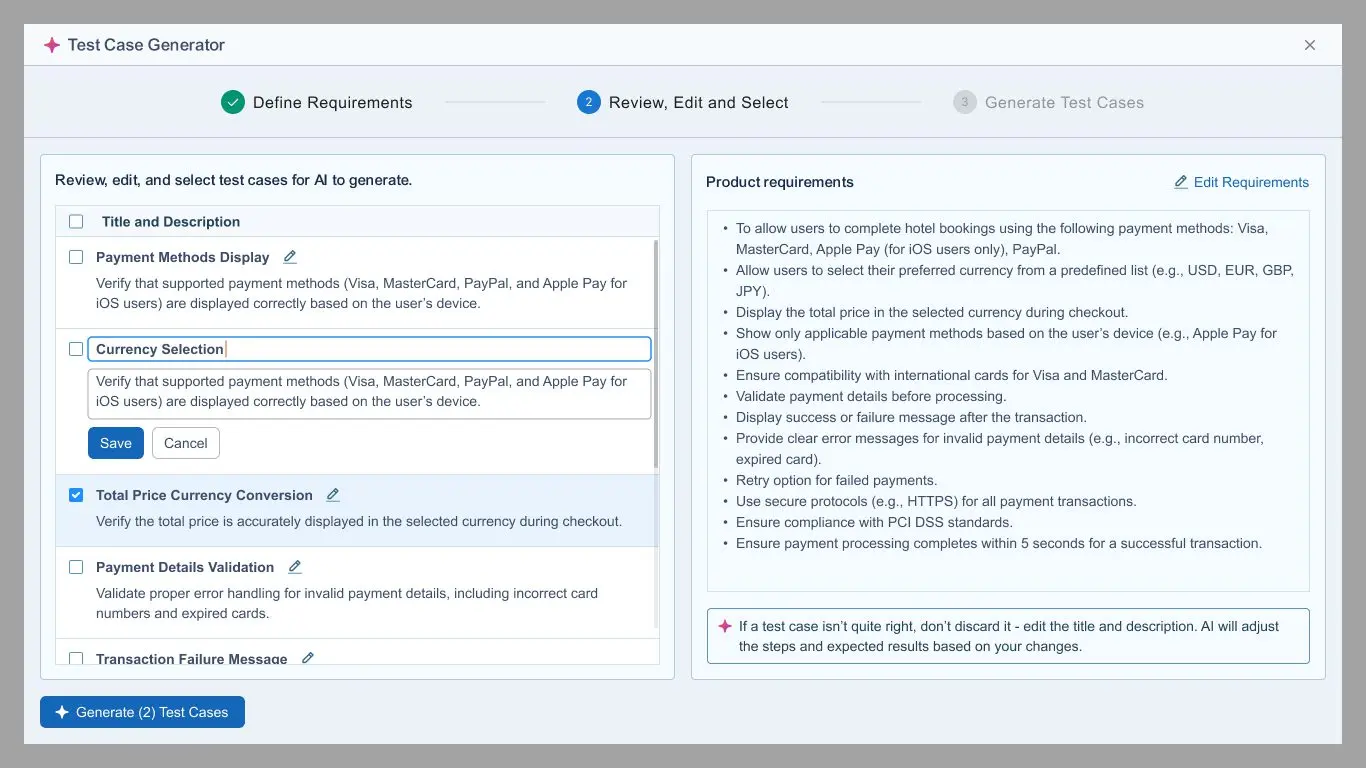The height and width of the screenshot is (768, 1366).
Task: Click pencil icon beside Transaction Failure Message
Action: pyautogui.click(x=308, y=658)
